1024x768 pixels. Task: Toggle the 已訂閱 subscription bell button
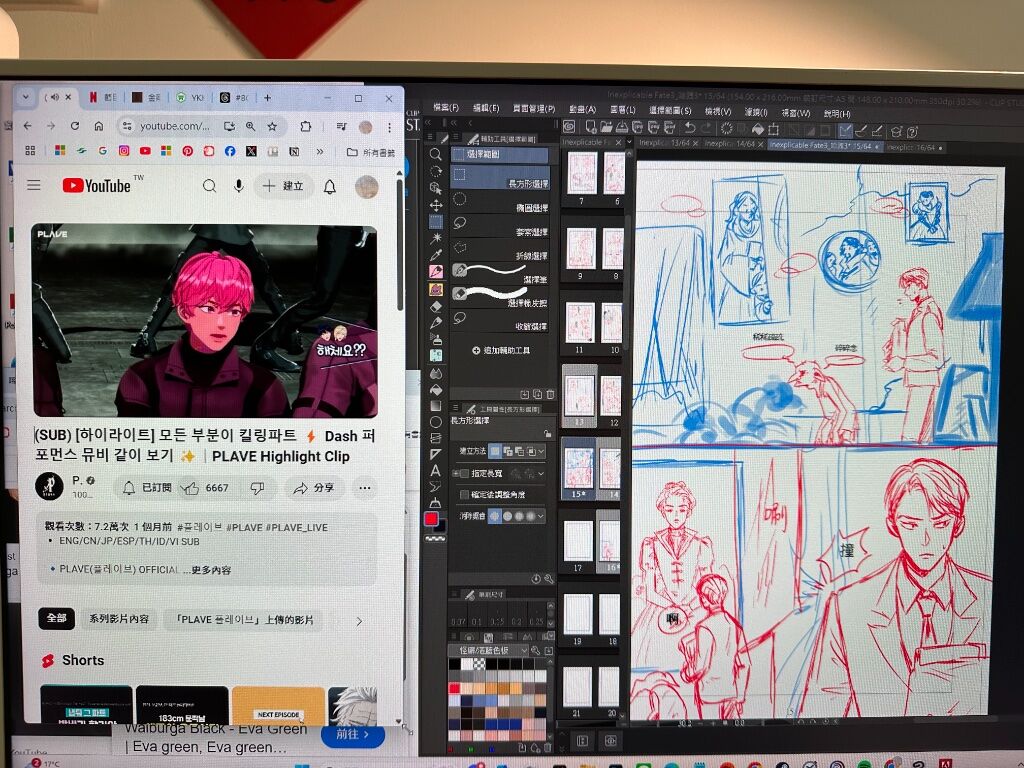pyautogui.click(x=146, y=488)
